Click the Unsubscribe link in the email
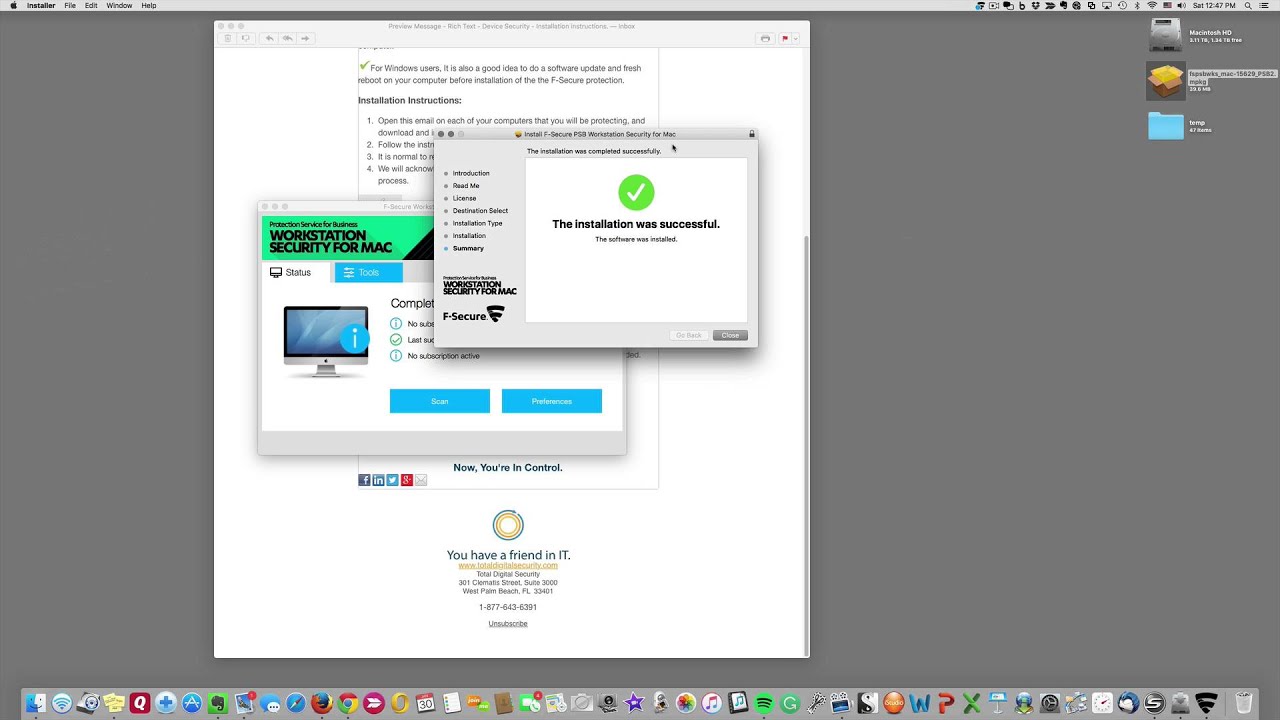 pos(508,623)
